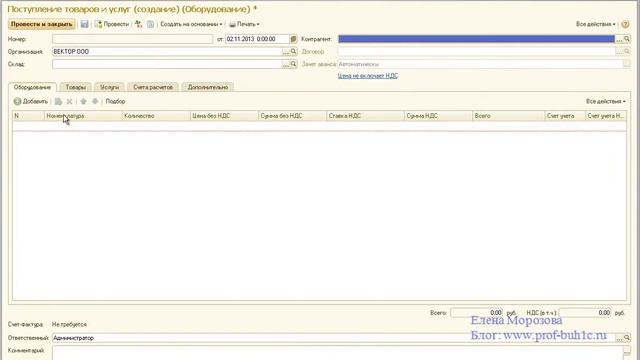This screenshot has height=360, width=640.
Task: Click the highlighted Контрагент field
Action: click(x=476, y=39)
